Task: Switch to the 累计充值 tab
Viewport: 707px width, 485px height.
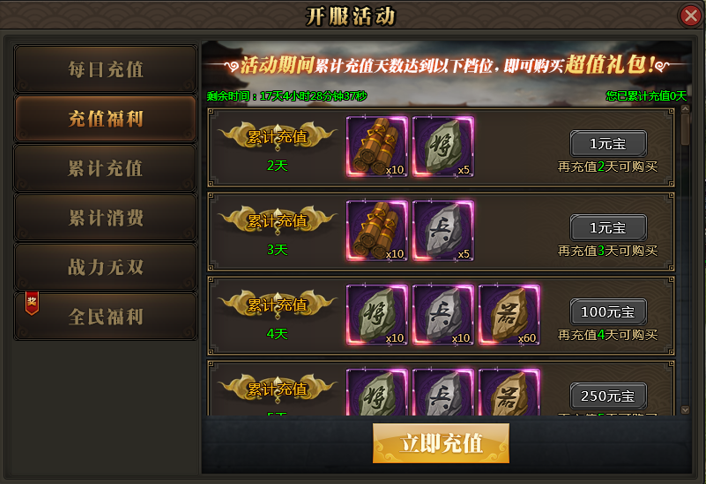Action: tap(106, 169)
